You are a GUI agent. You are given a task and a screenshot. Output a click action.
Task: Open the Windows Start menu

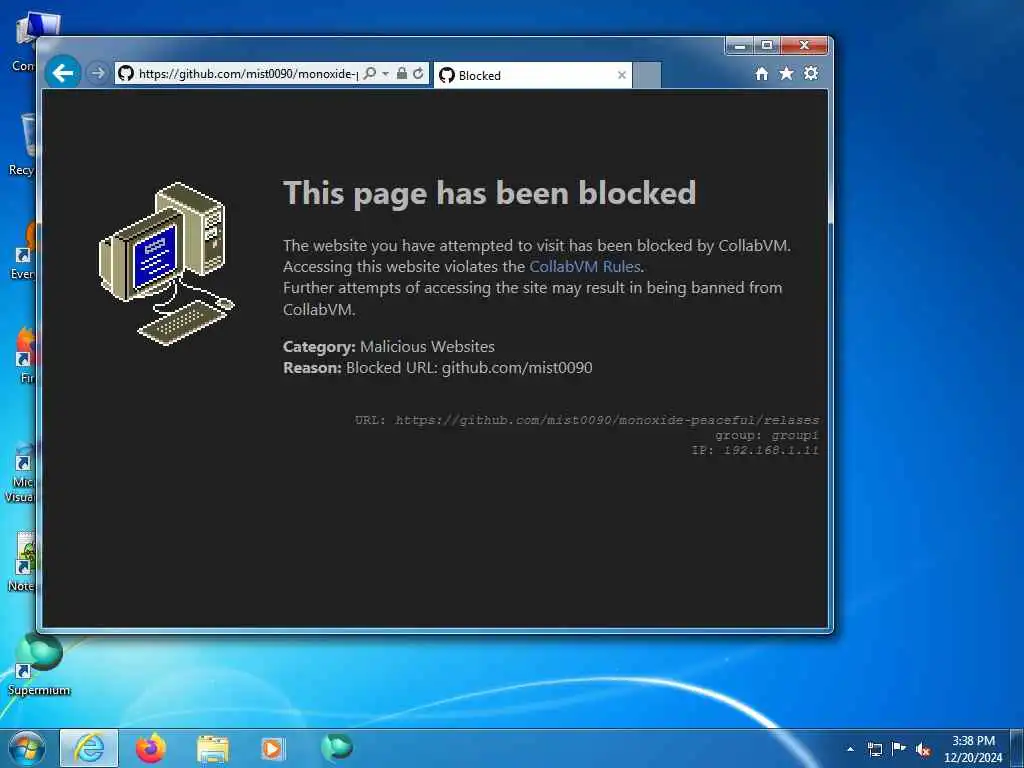pos(26,748)
